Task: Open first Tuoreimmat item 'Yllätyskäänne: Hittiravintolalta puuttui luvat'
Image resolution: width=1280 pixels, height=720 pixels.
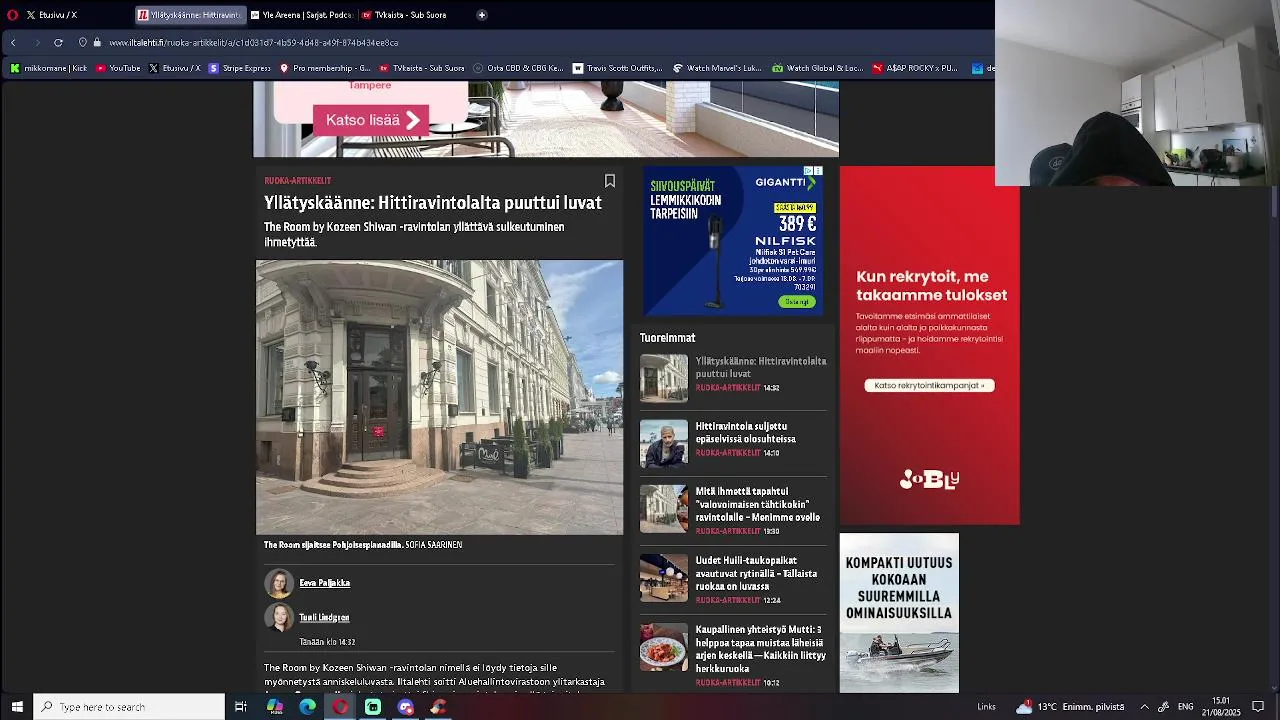Action: (761, 367)
